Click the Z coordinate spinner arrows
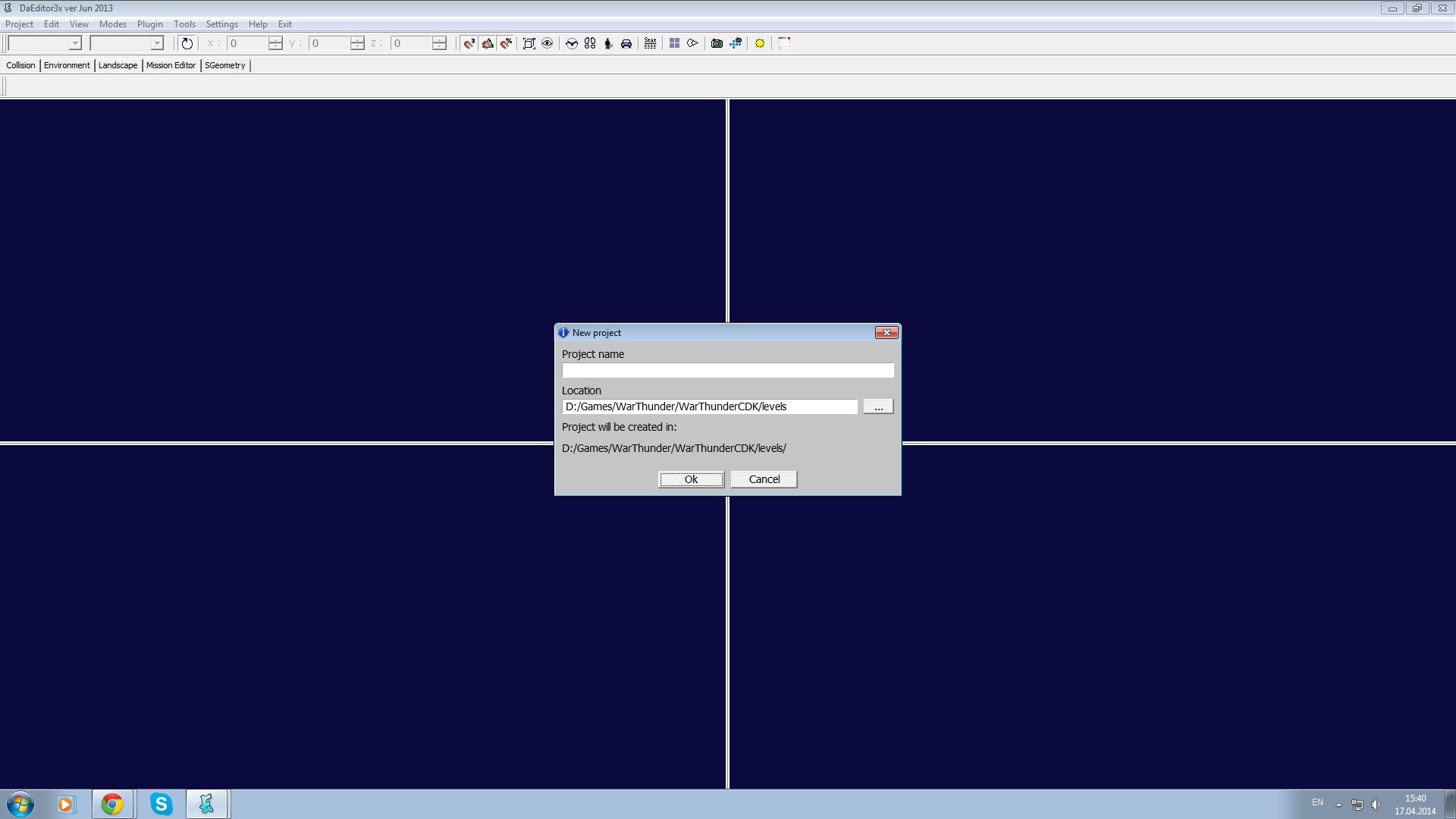This screenshot has width=1456, height=819. [440, 43]
